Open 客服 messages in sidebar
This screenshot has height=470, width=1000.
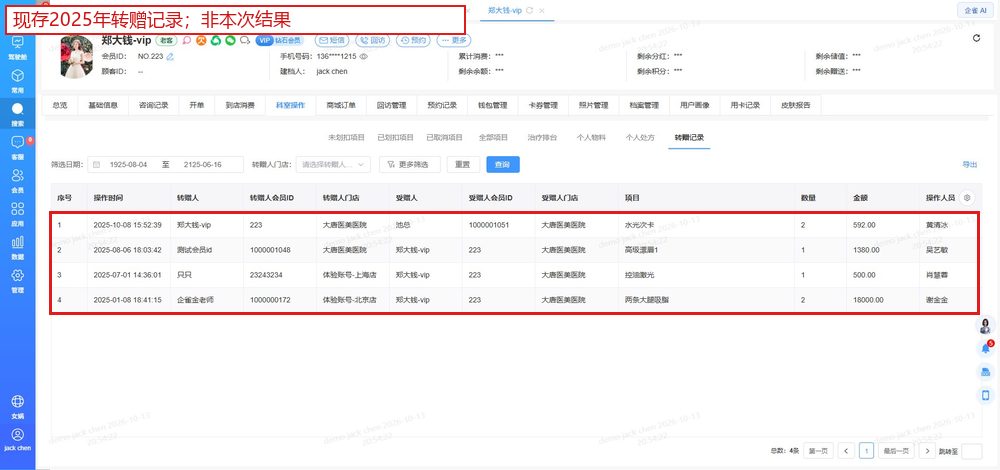coord(17,147)
